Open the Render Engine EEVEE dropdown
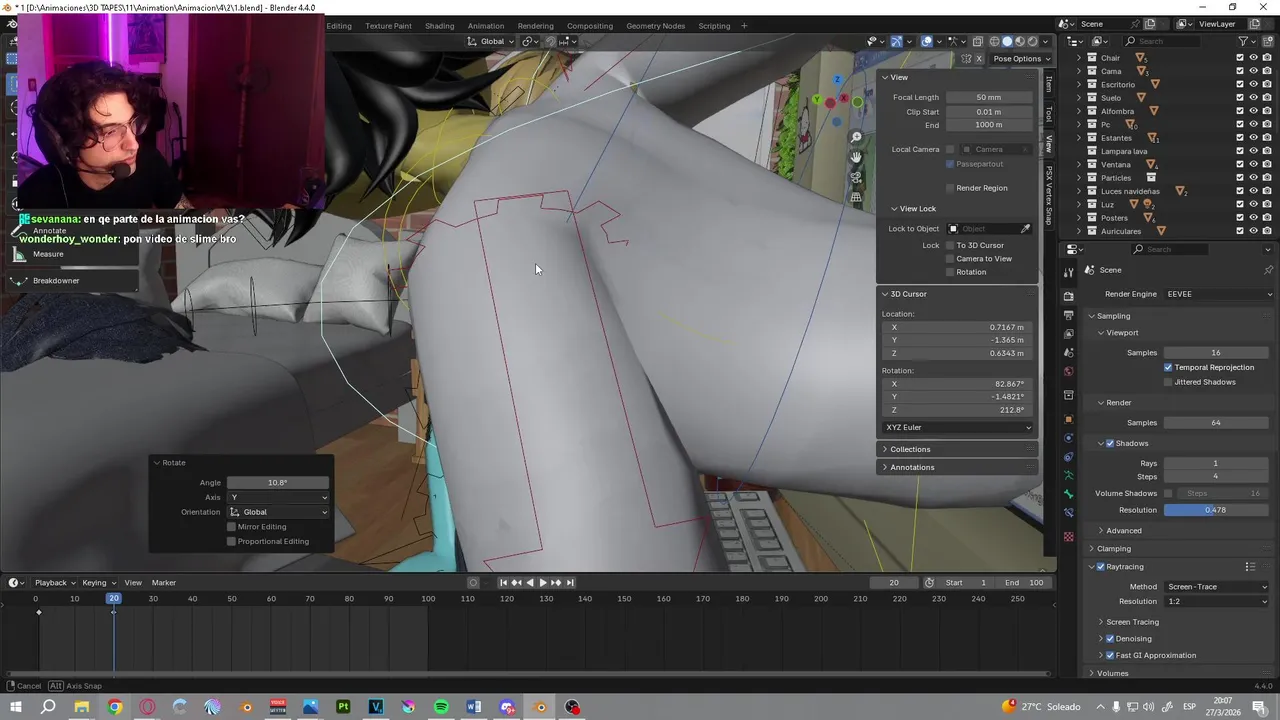The width and height of the screenshot is (1280, 720). tap(1216, 294)
